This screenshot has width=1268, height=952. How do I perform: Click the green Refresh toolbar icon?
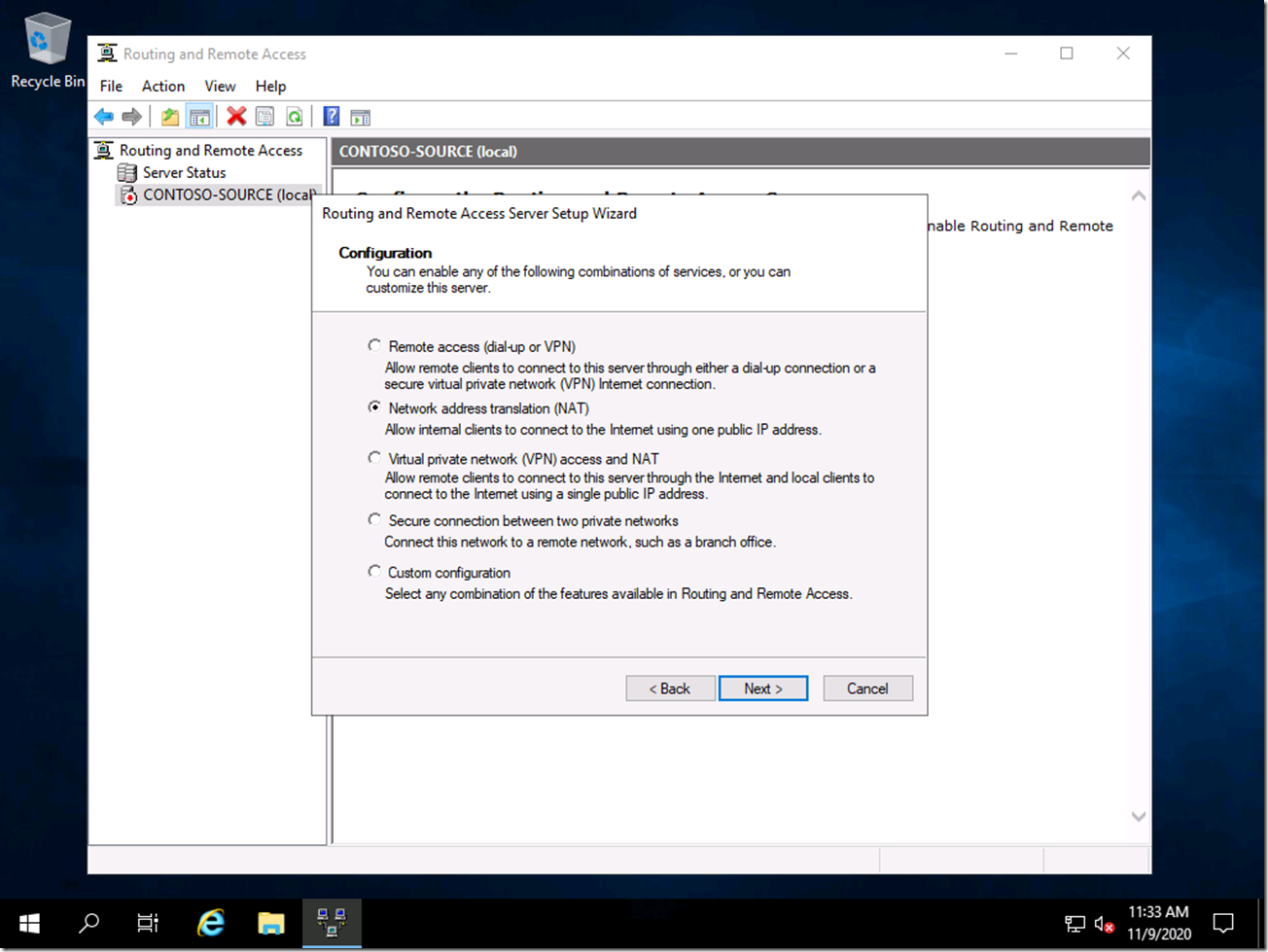(x=294, y=117)
